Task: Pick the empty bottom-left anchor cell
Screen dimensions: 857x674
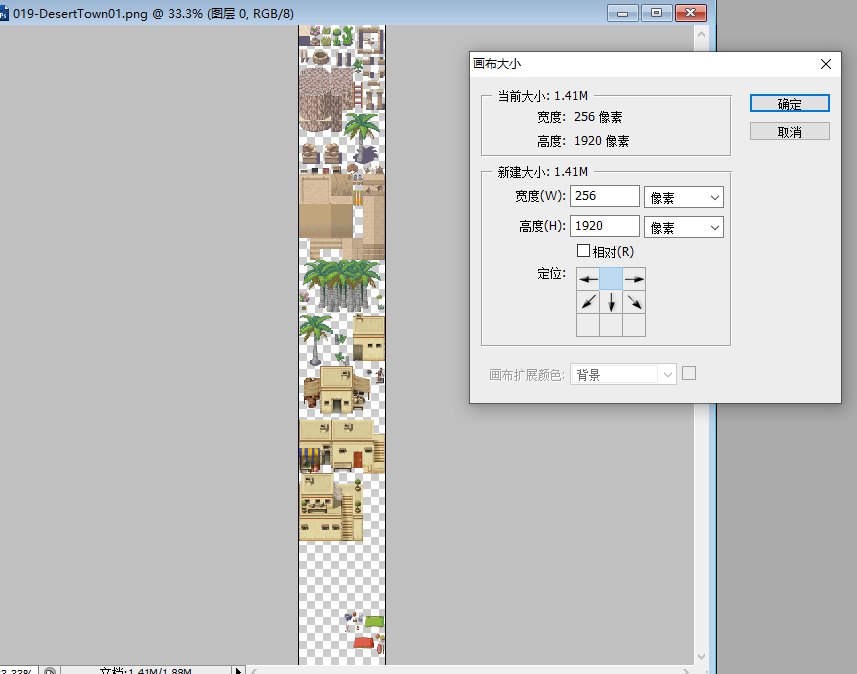Action: point(588,325)
